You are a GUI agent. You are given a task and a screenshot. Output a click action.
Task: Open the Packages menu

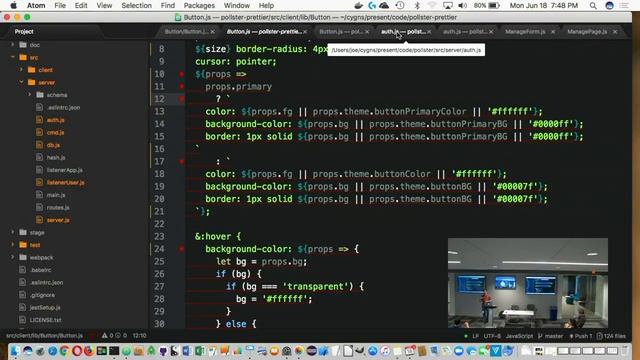[199, 5]
